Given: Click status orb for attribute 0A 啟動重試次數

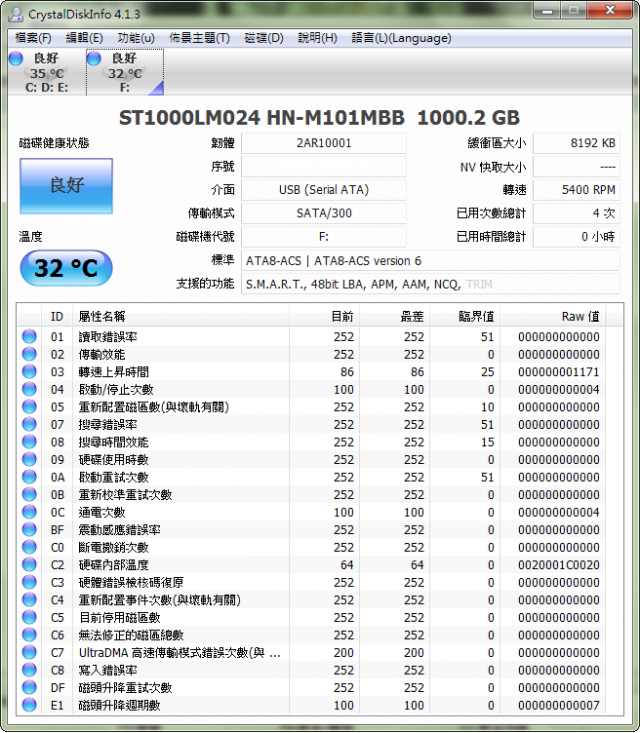Looking at the screenshot, I should point(29,477).
